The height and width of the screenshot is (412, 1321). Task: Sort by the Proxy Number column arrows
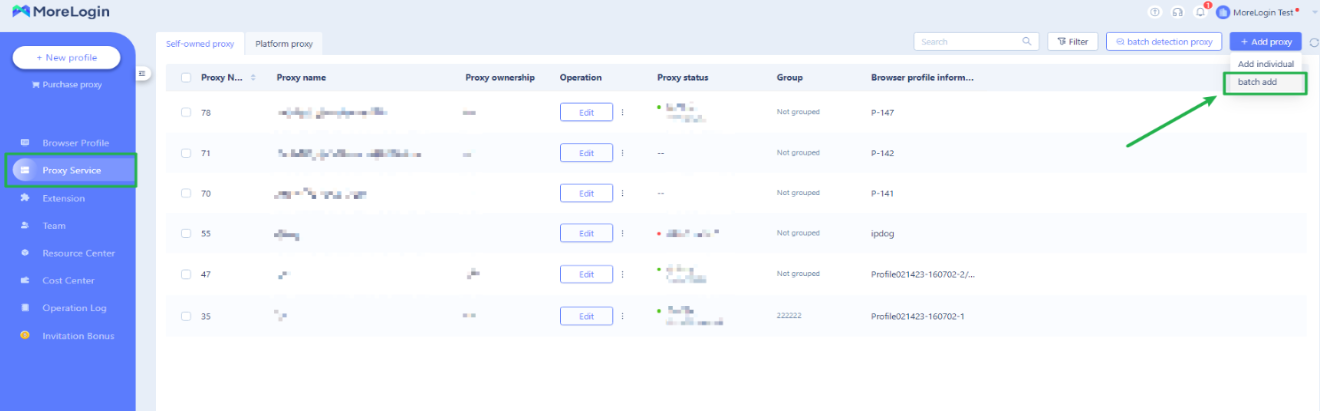(253, 78)
